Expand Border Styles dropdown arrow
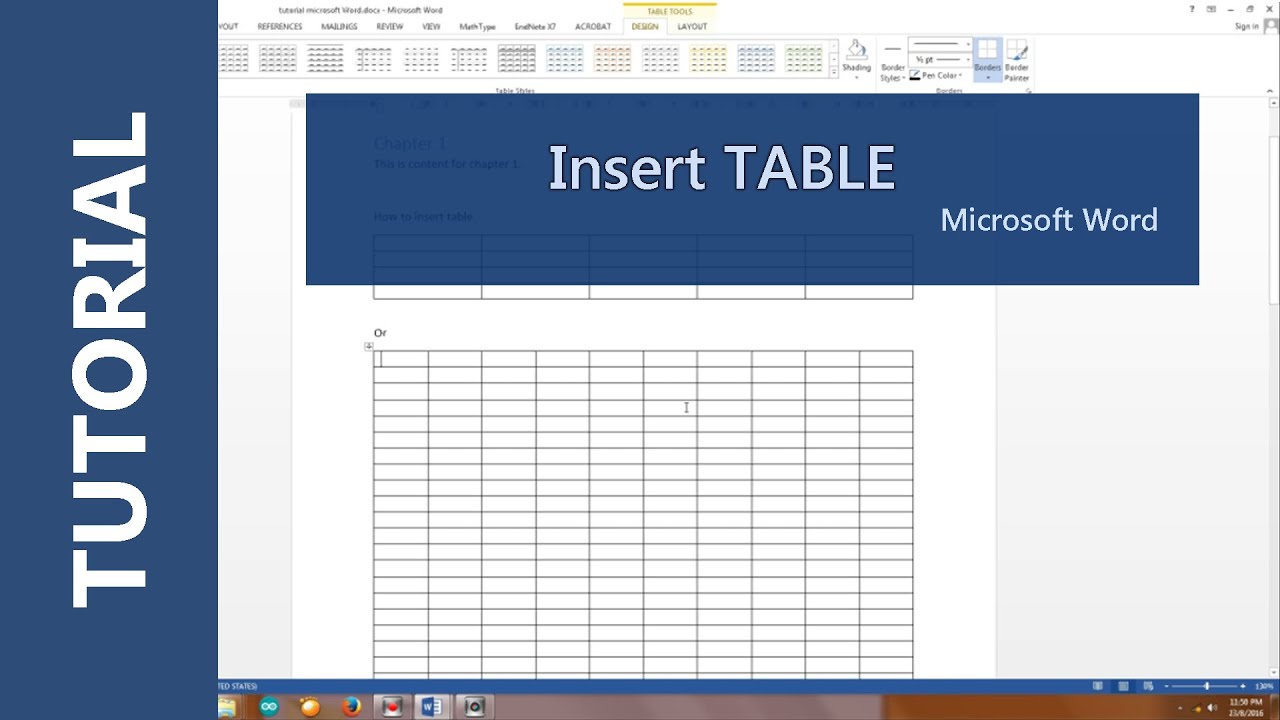 pos(904,78)
